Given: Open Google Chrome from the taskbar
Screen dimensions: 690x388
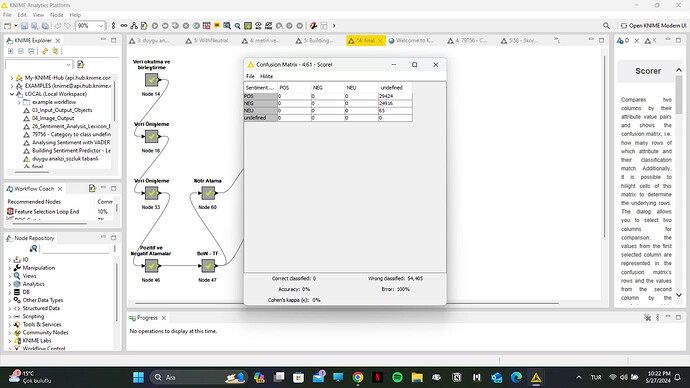Looking at the screenshot, I should pos(358,377).
